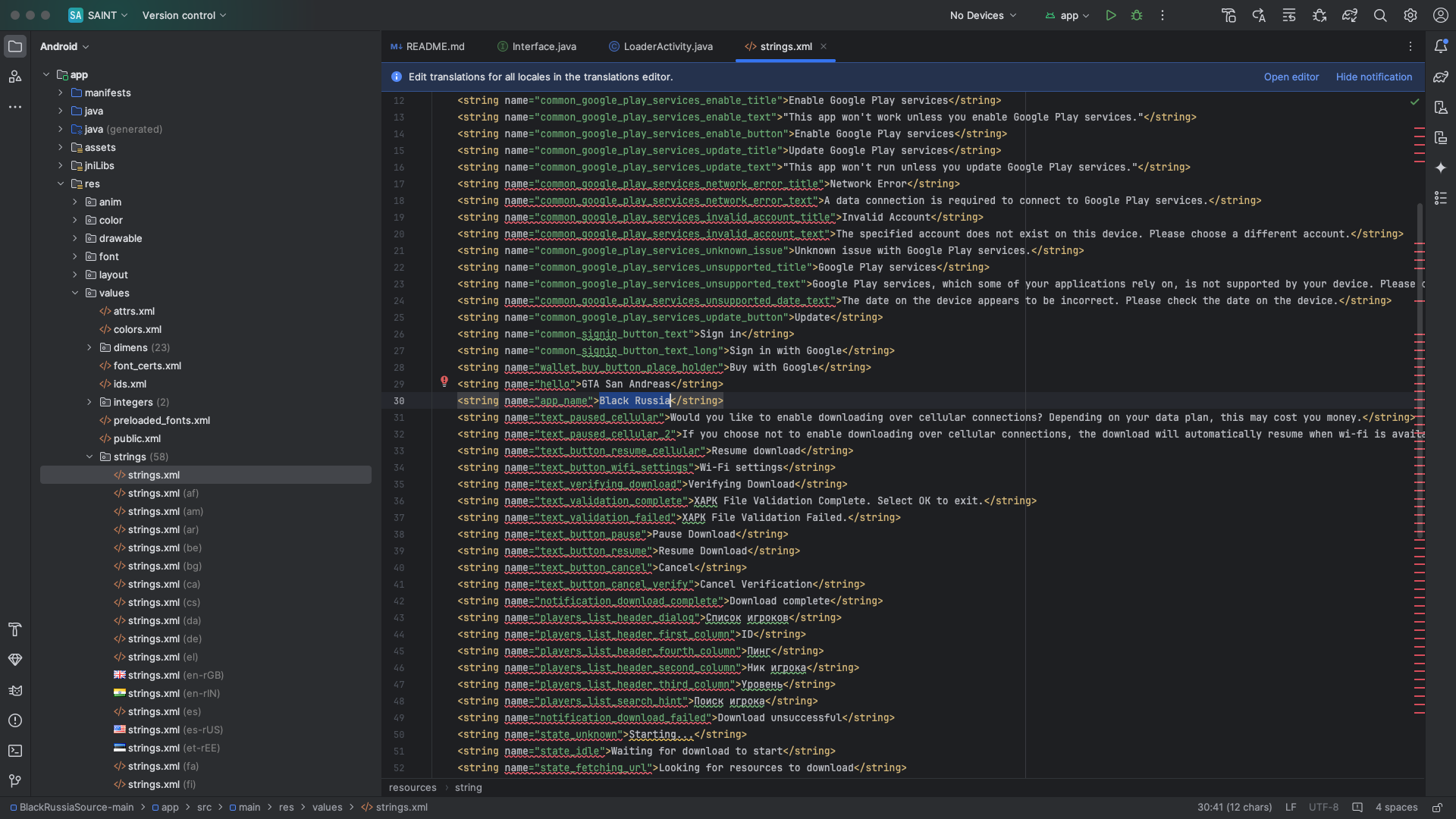
Task: Click UTF-8 encoding in status bar
Action: coord(1323,808)
